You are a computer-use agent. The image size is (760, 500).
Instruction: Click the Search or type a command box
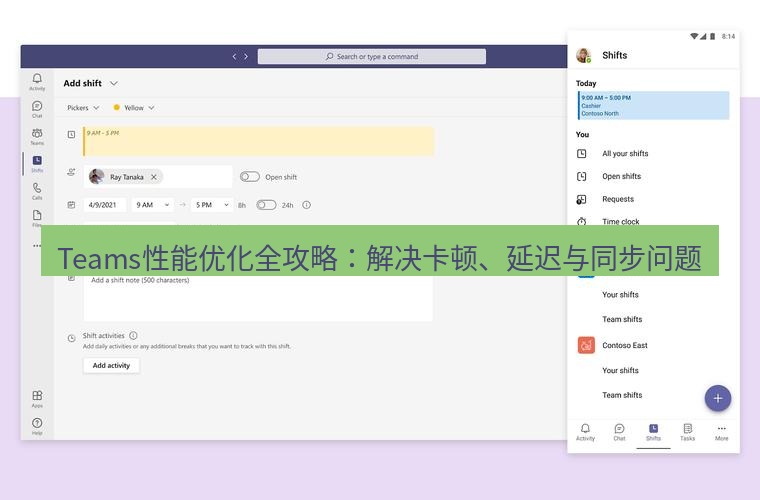coord(372,56)
